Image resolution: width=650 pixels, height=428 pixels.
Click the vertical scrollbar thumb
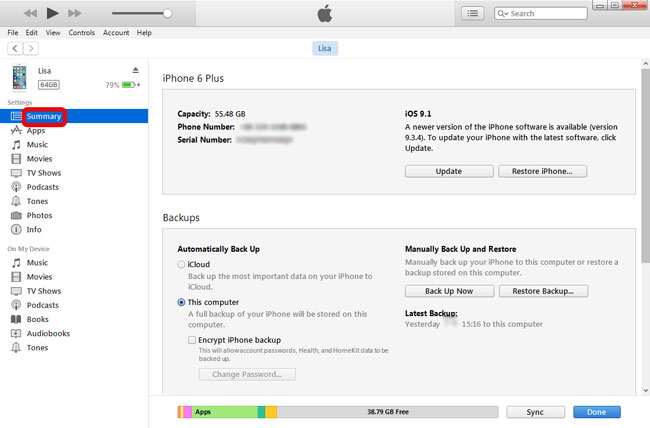[645, 166]
